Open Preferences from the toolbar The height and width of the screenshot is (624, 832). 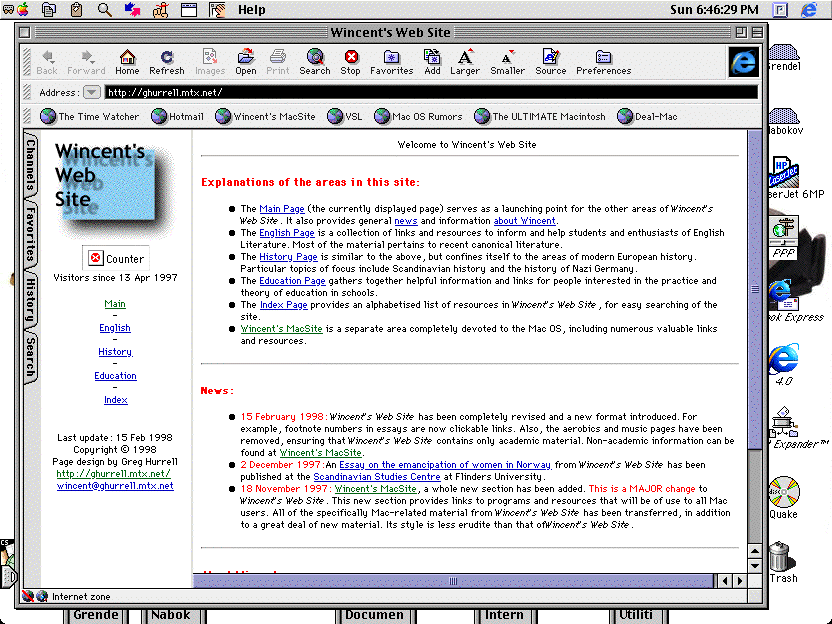tap(603, 60)
